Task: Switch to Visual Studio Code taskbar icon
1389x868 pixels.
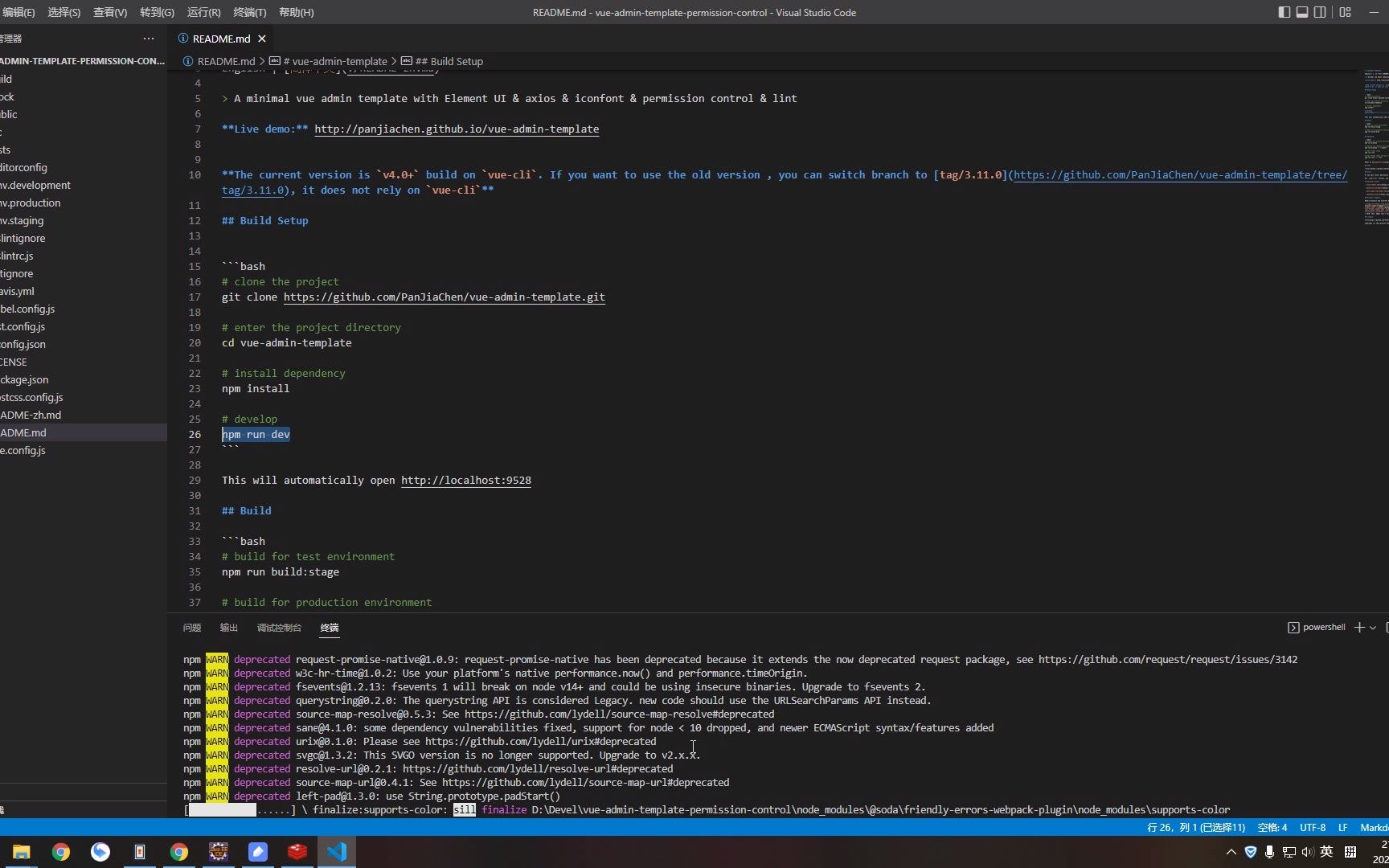Action: 337,852
